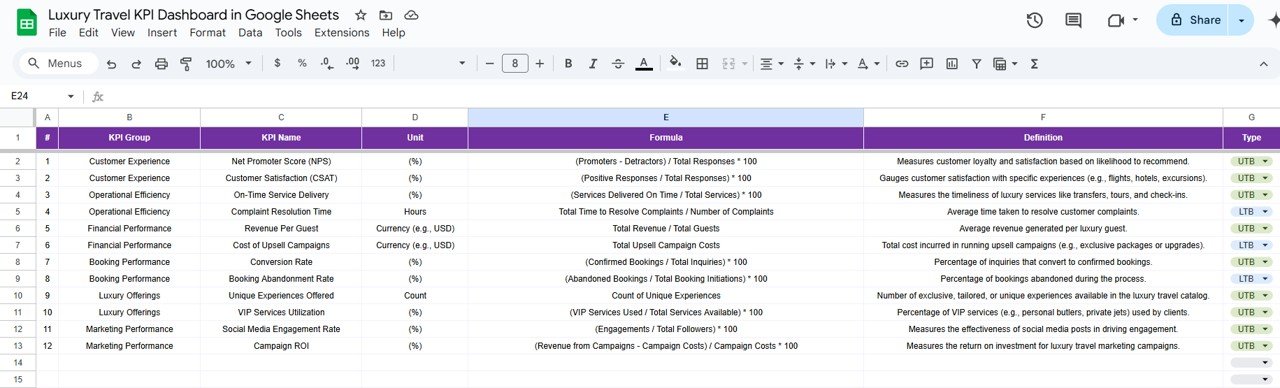Click the document title text
1280x388 pixels.
coord(193,15)
